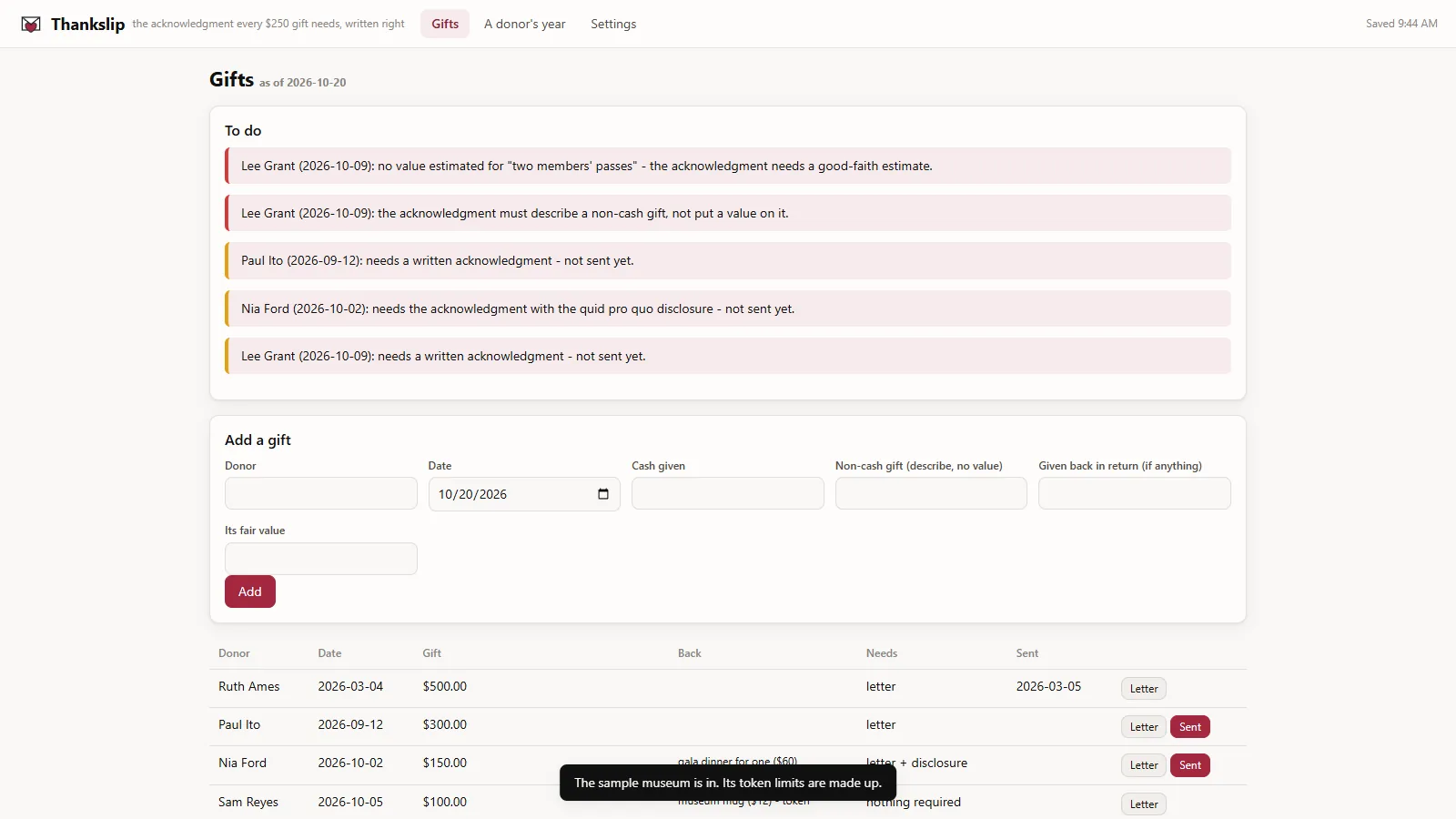Viewport: 1456px width, 819px height.
Task: Open the Letter for Nia Ford
Action: [1144, 765]
